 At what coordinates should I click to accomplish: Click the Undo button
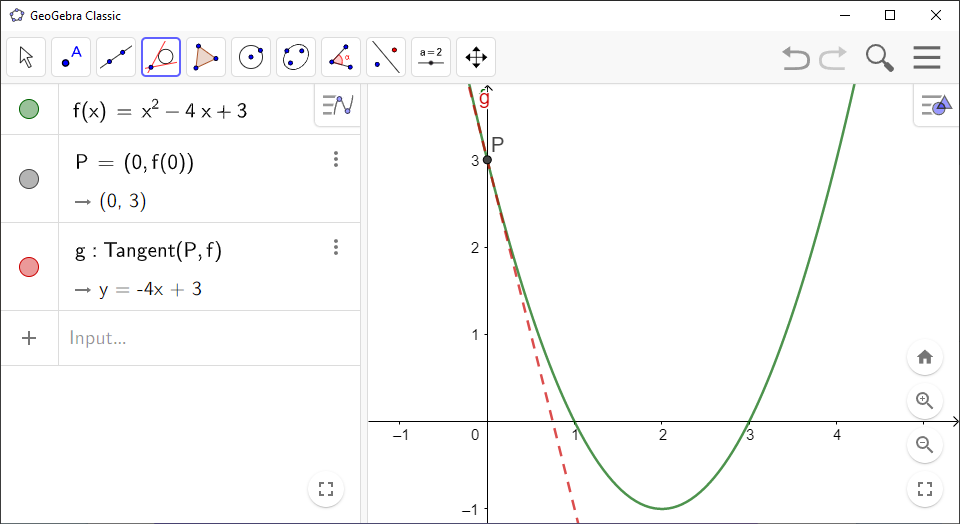(796, 58)
